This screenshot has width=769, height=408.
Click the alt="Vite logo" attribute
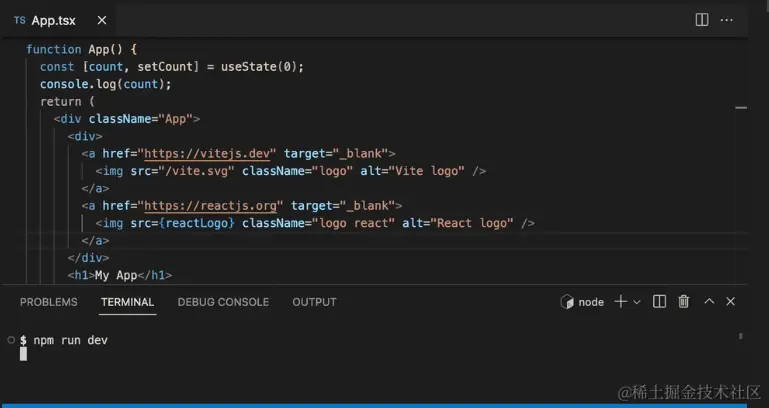pos(412,171)
